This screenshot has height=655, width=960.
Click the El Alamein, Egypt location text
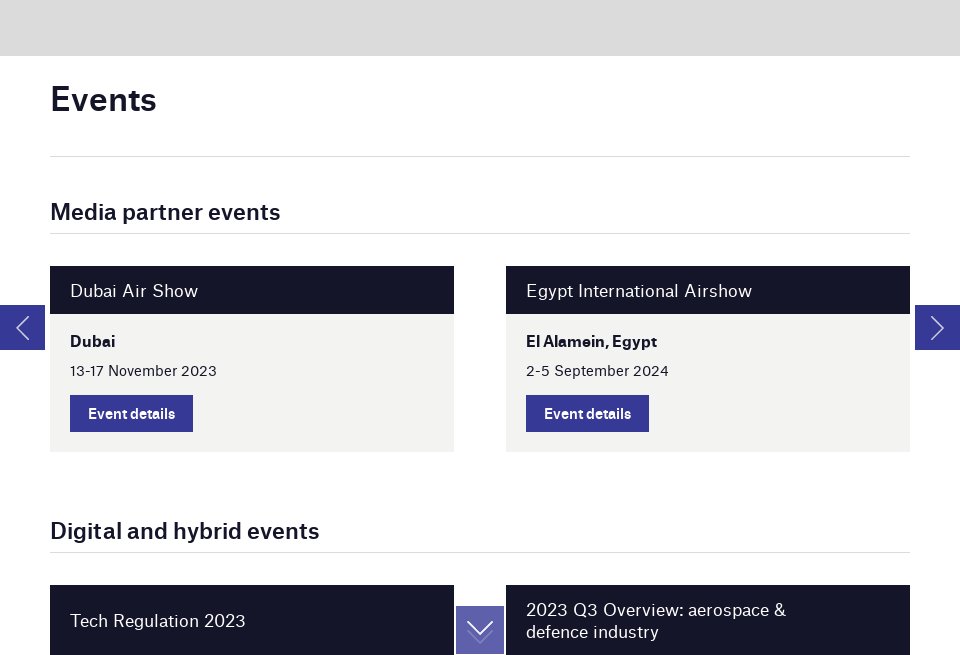(x=591, y=341)
